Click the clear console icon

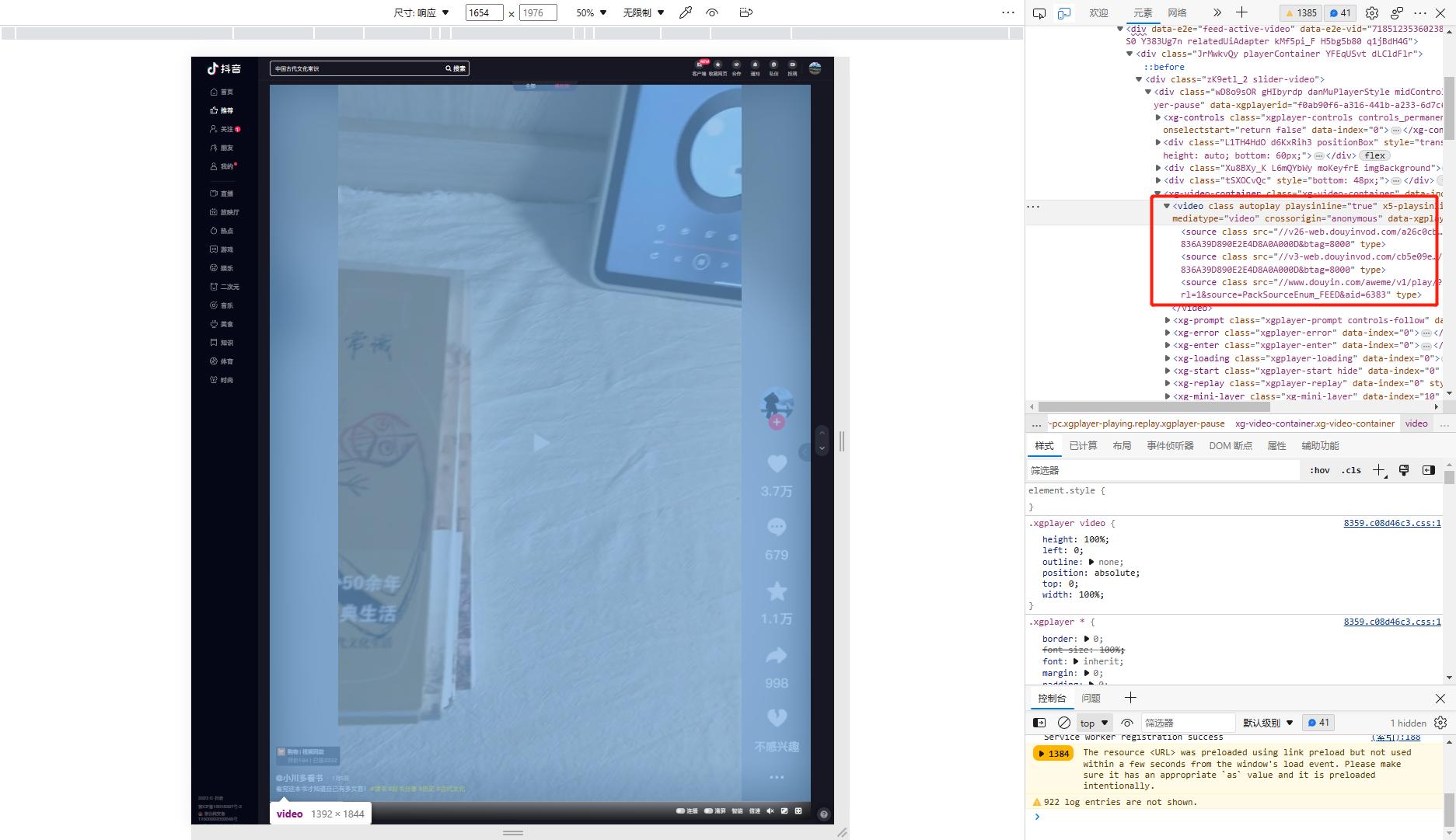point(1064,723)
